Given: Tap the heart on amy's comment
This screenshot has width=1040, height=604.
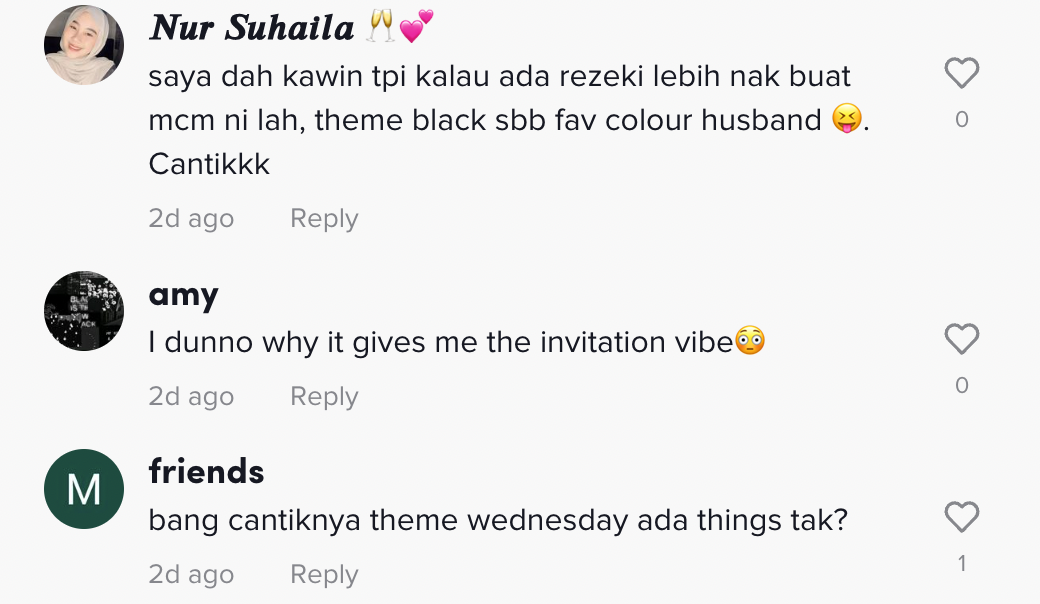Looking at the screenshot, I should click(x=961, y=339).
